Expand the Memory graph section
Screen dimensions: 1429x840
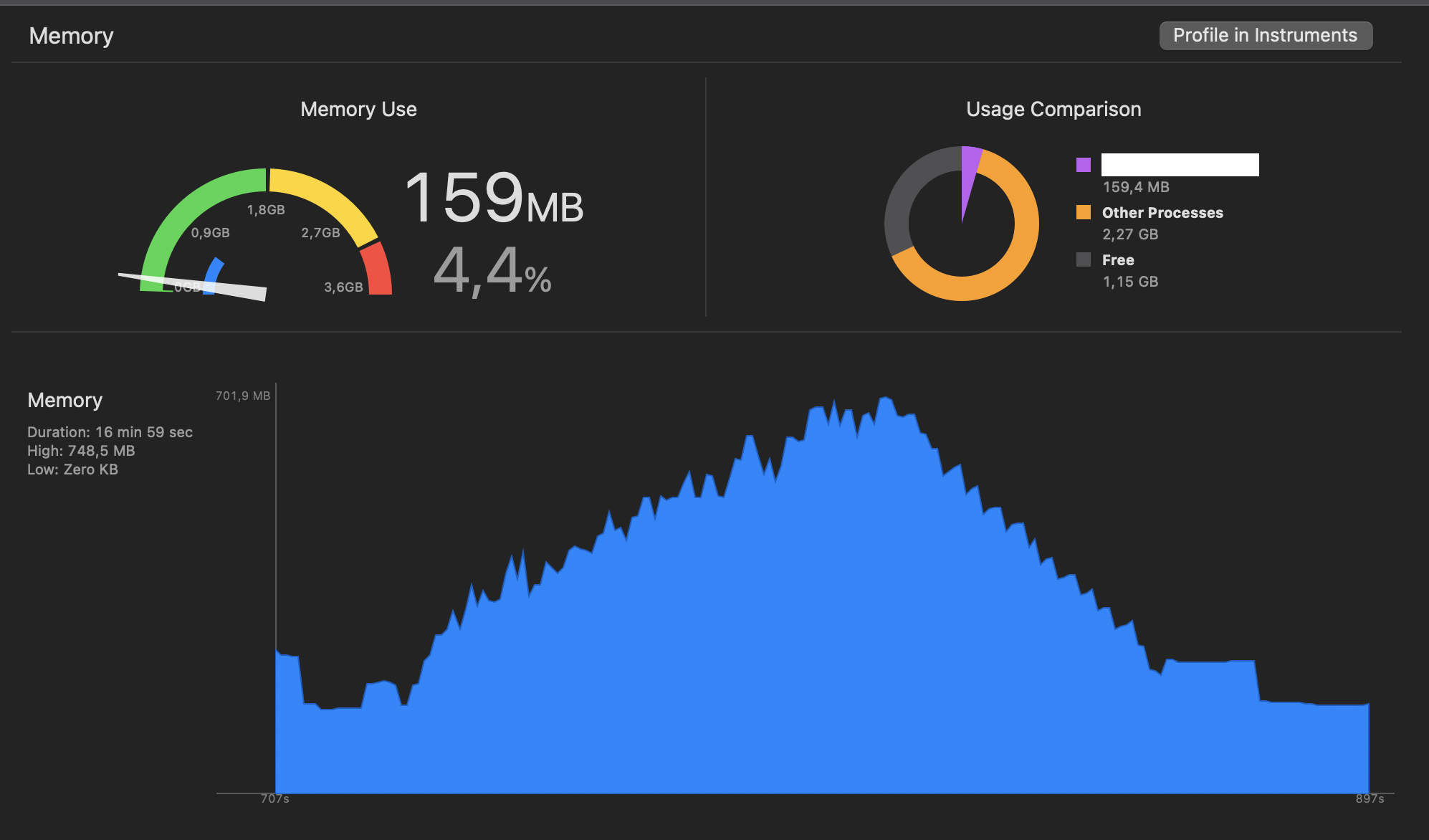tap(65, 399)
